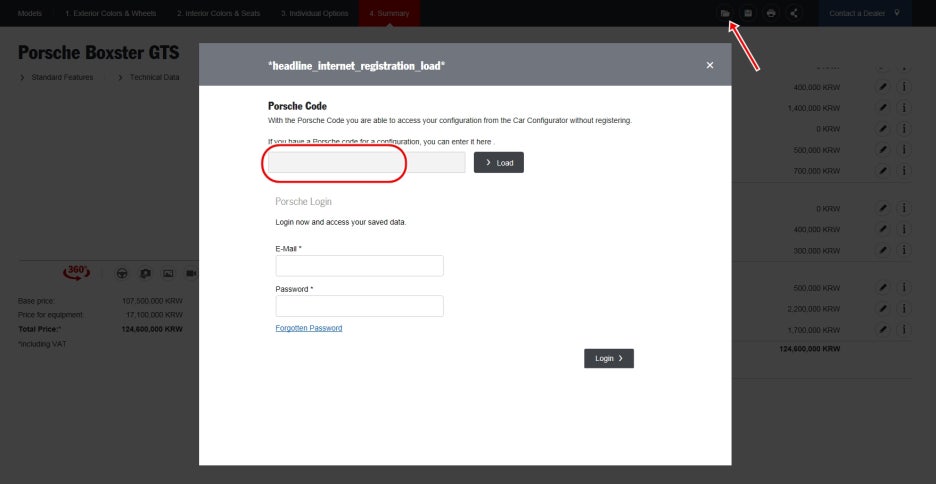The width and height of the screenshot is (936, 484).
Task: Click the icon right of the steering wheel
Action: point(145,273)
